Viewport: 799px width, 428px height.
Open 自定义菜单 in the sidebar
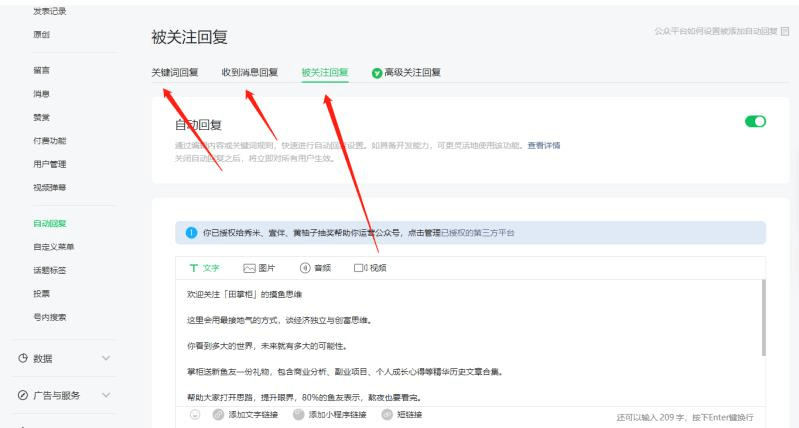point(53,246)
